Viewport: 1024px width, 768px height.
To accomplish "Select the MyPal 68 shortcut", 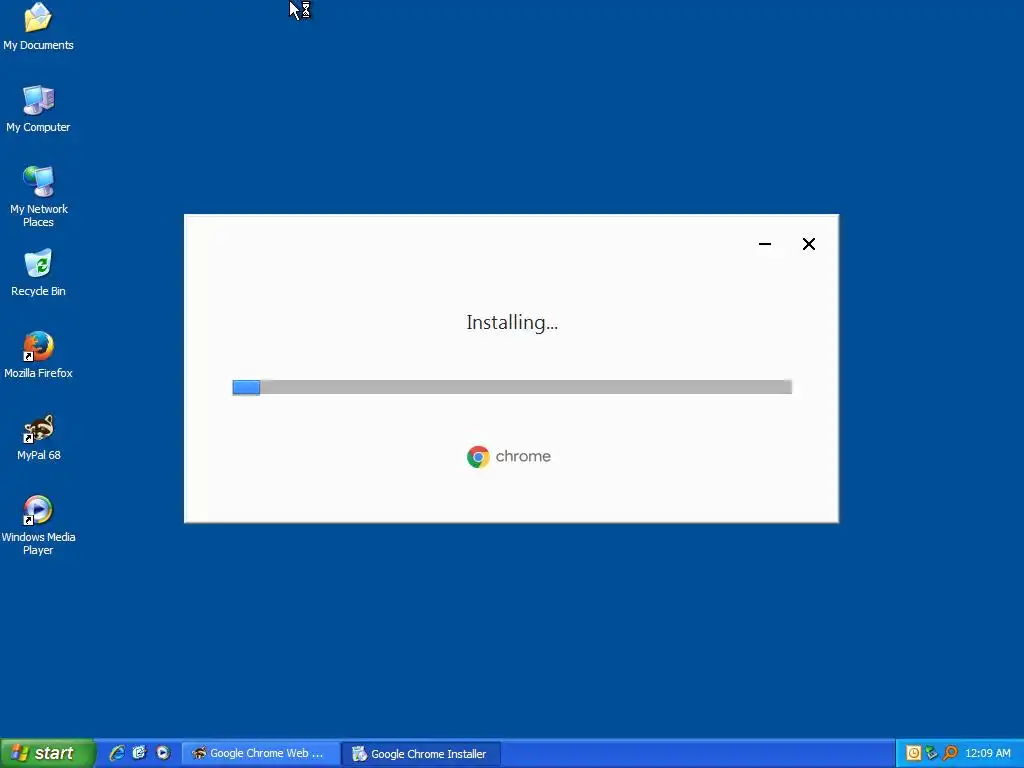I will pyautogui.click(x=38, y=437).
